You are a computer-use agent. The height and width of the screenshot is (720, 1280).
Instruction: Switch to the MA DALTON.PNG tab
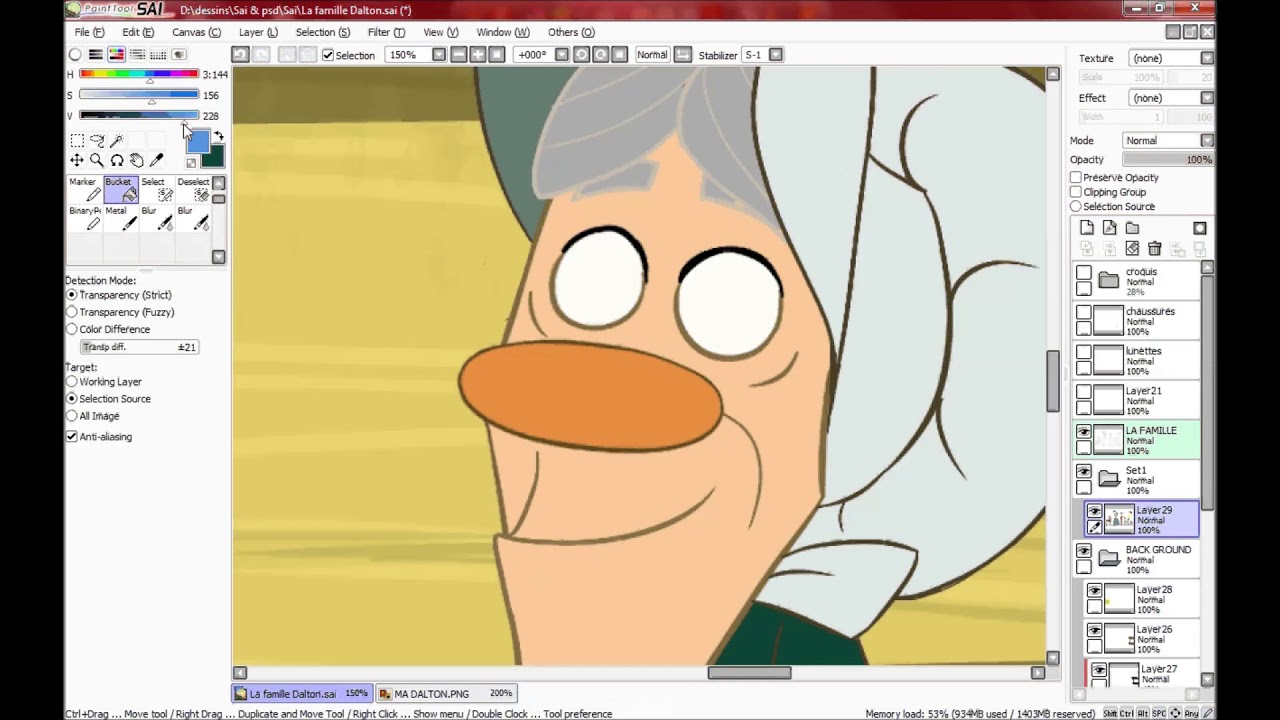click(445, 693)
